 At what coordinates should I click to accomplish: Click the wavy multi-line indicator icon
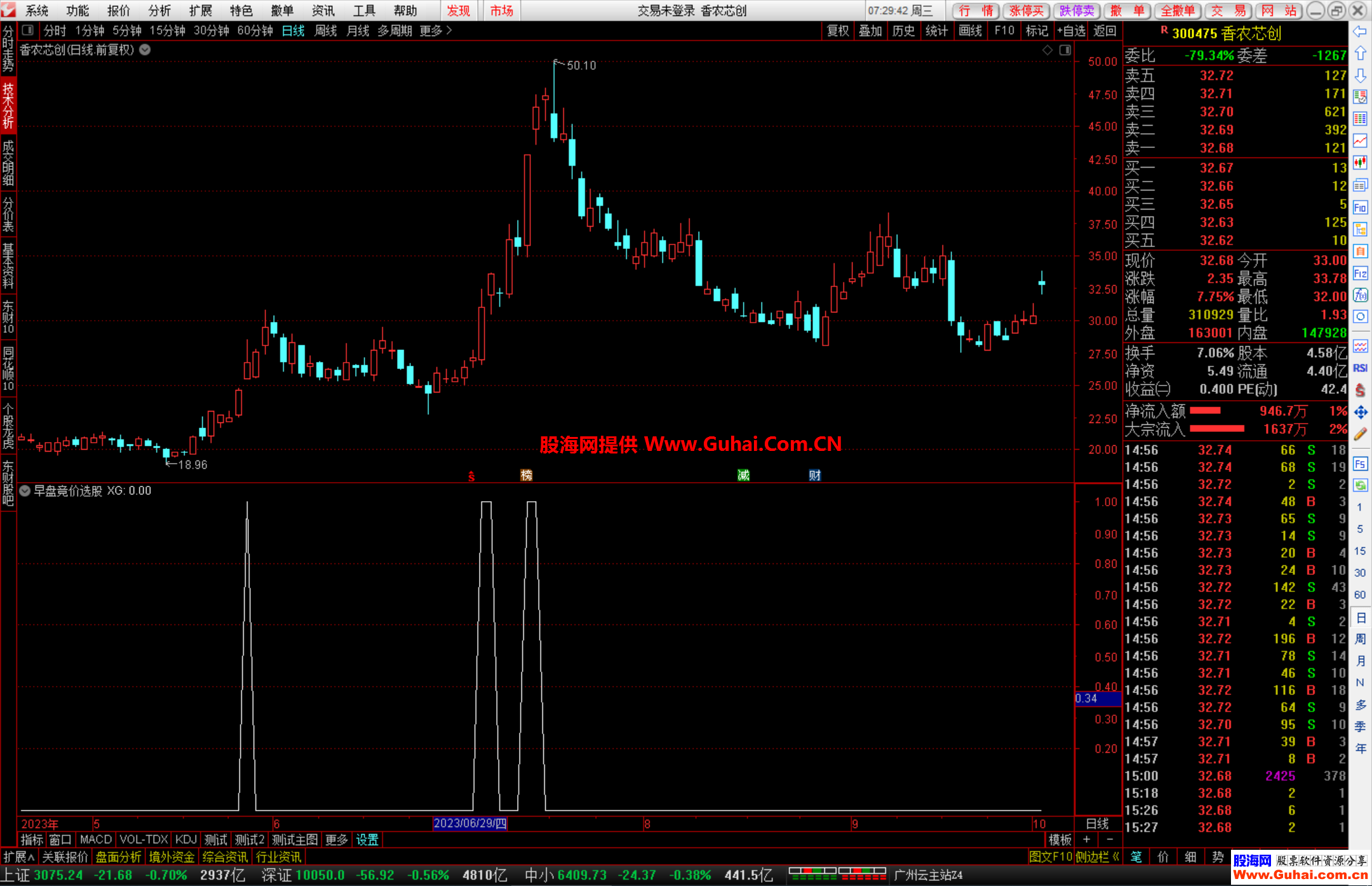coord(1360,346)
